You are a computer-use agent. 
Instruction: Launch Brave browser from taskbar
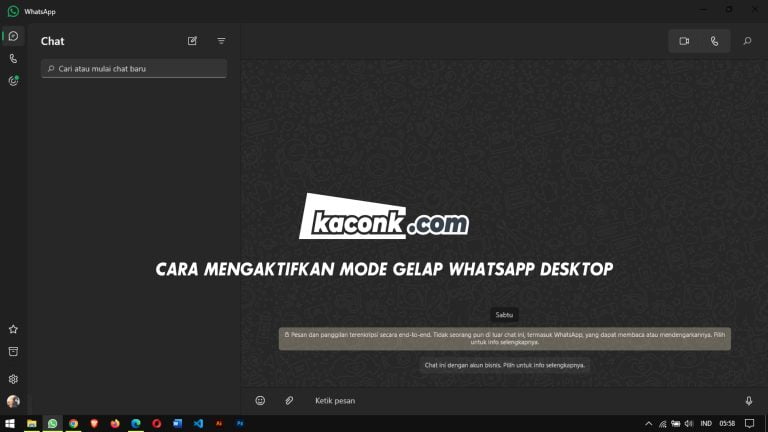coord(94,424)
